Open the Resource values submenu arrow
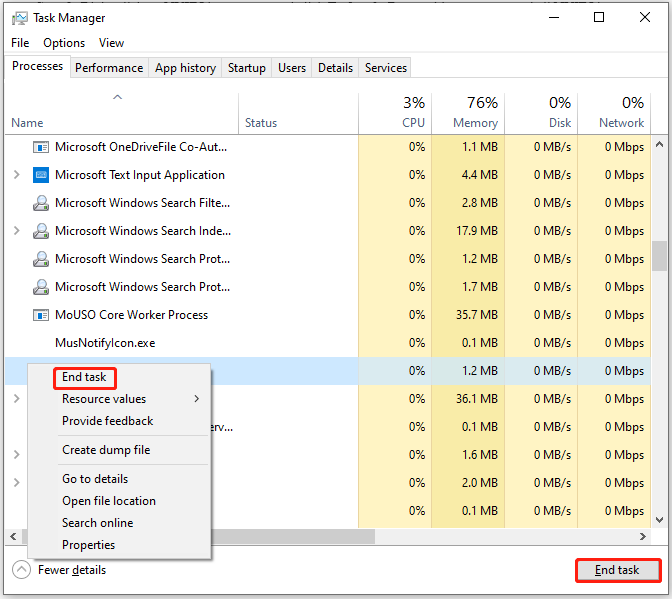This screenshot has width=672, height=599. click(197, 399)
